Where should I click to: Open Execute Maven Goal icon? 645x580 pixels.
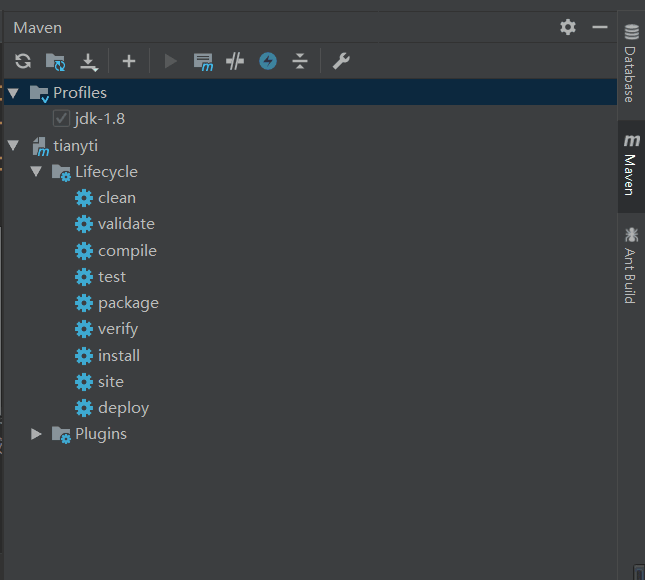(x=203, y=62)
